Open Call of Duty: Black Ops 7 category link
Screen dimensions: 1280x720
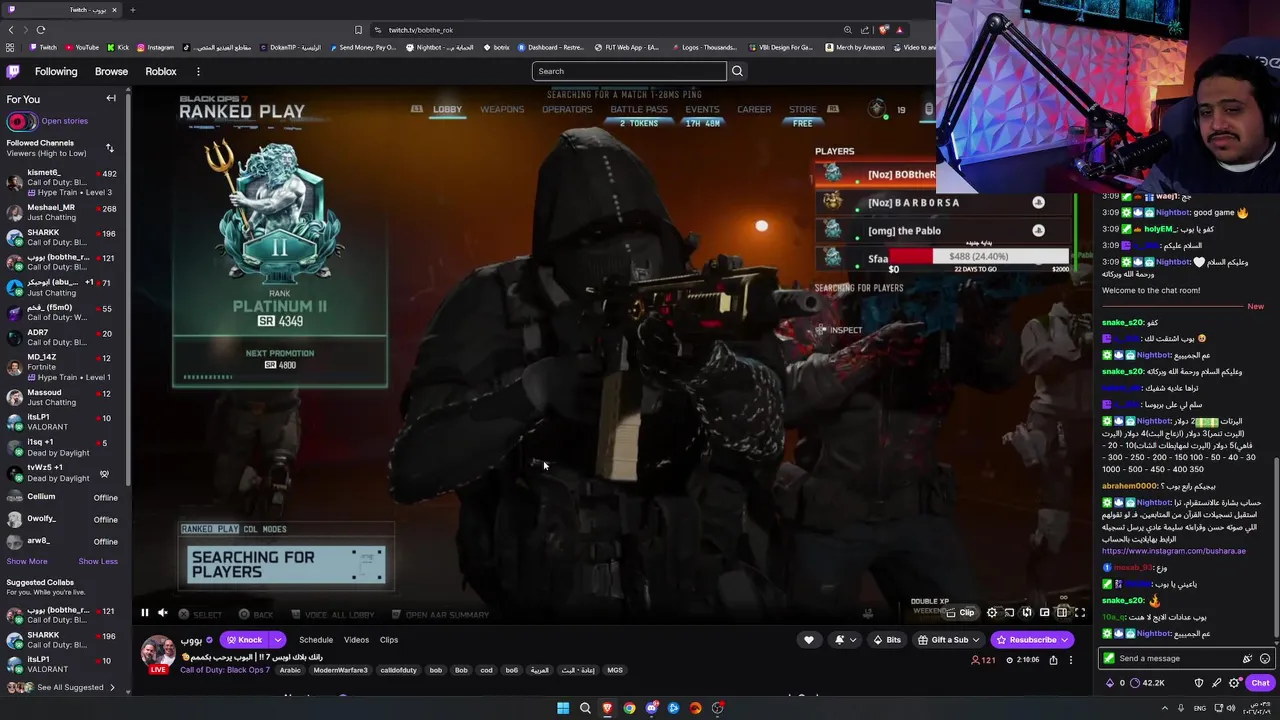(x=225, y=670)
